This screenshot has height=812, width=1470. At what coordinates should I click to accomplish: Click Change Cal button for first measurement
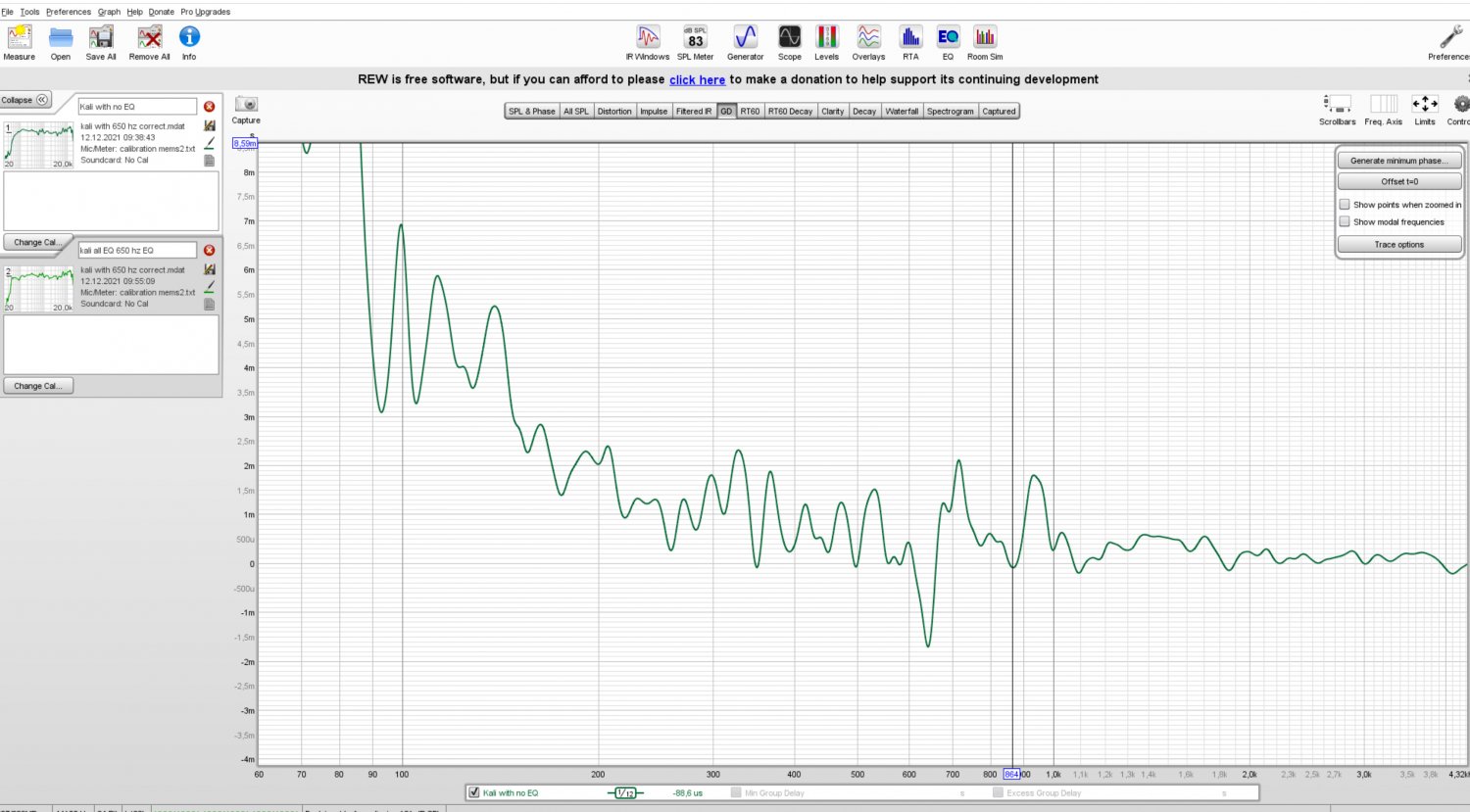(x=38, y=242)
